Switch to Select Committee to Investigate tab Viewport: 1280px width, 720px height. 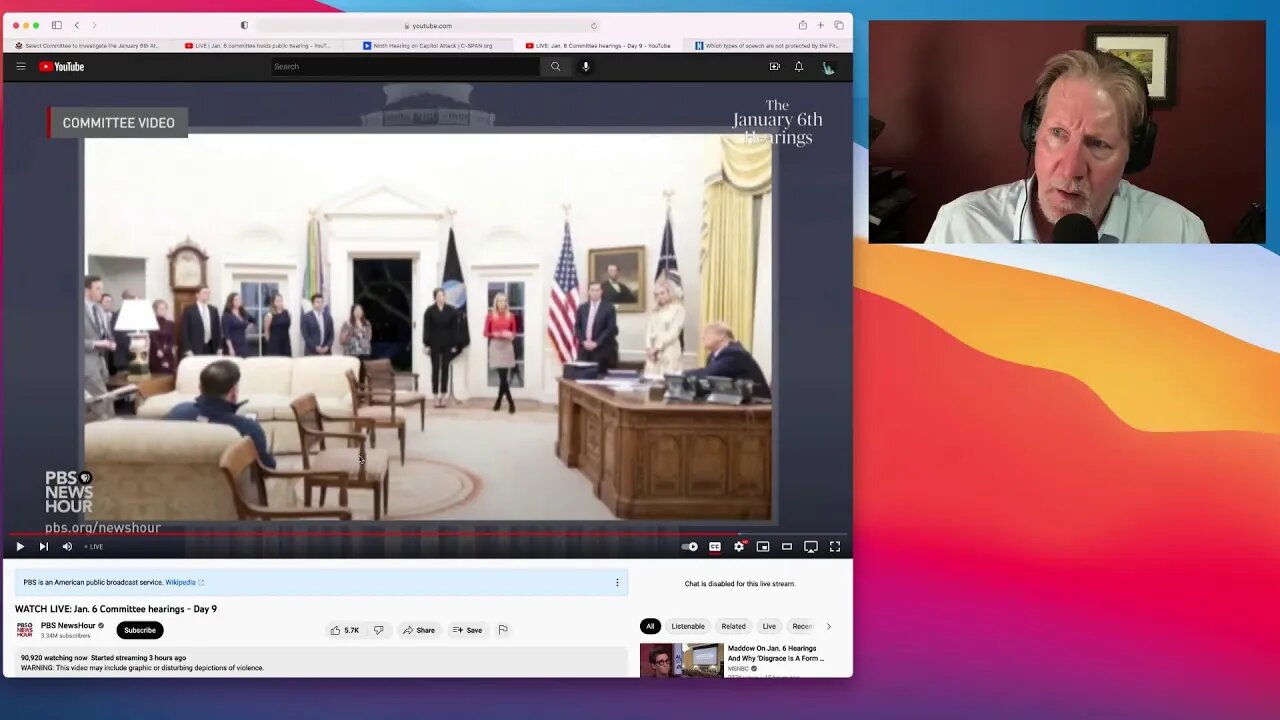(x=87, y=46)
